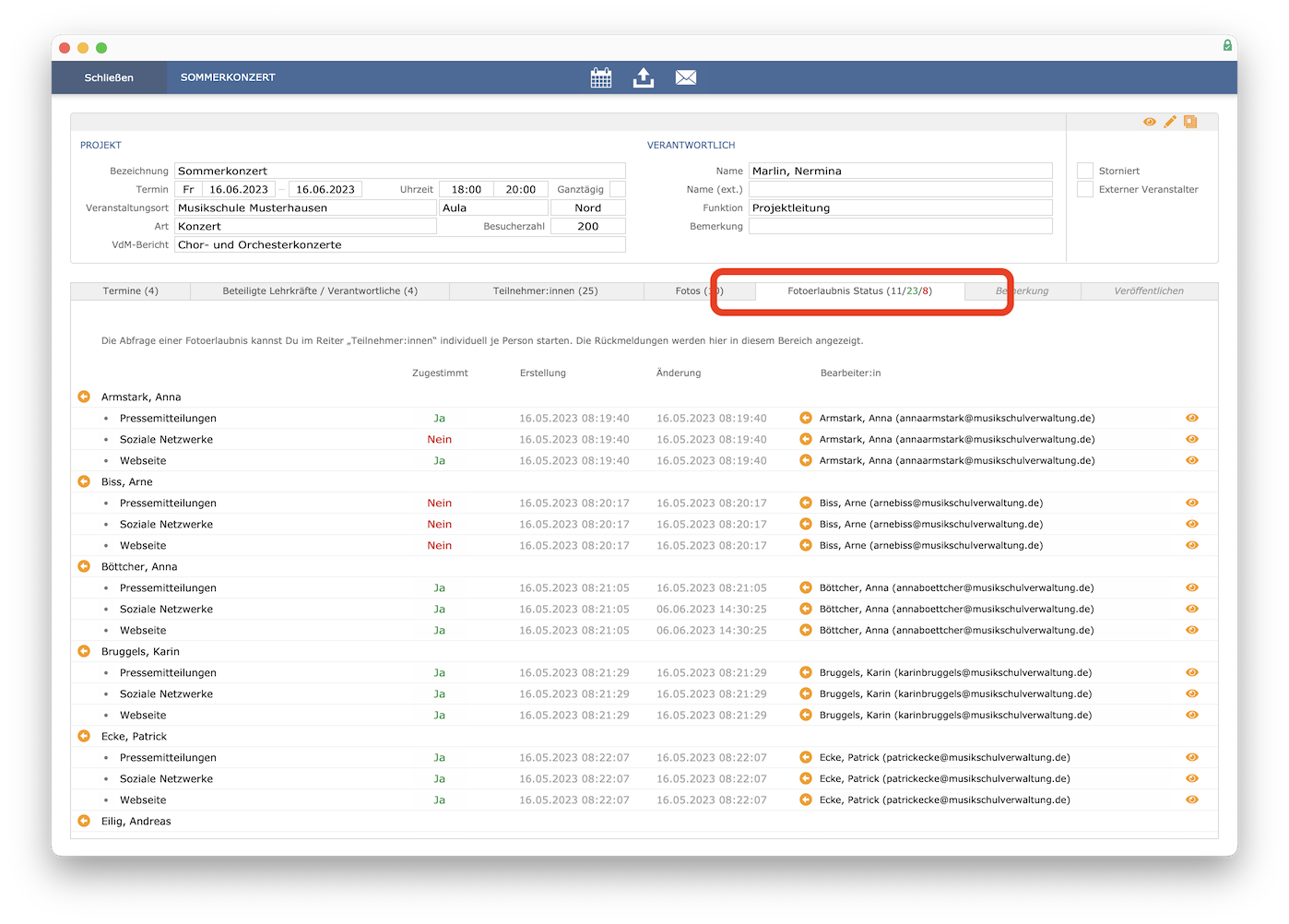Click the end time field 20:00
The image size is (1289, 924).
[x=521, y=189]
